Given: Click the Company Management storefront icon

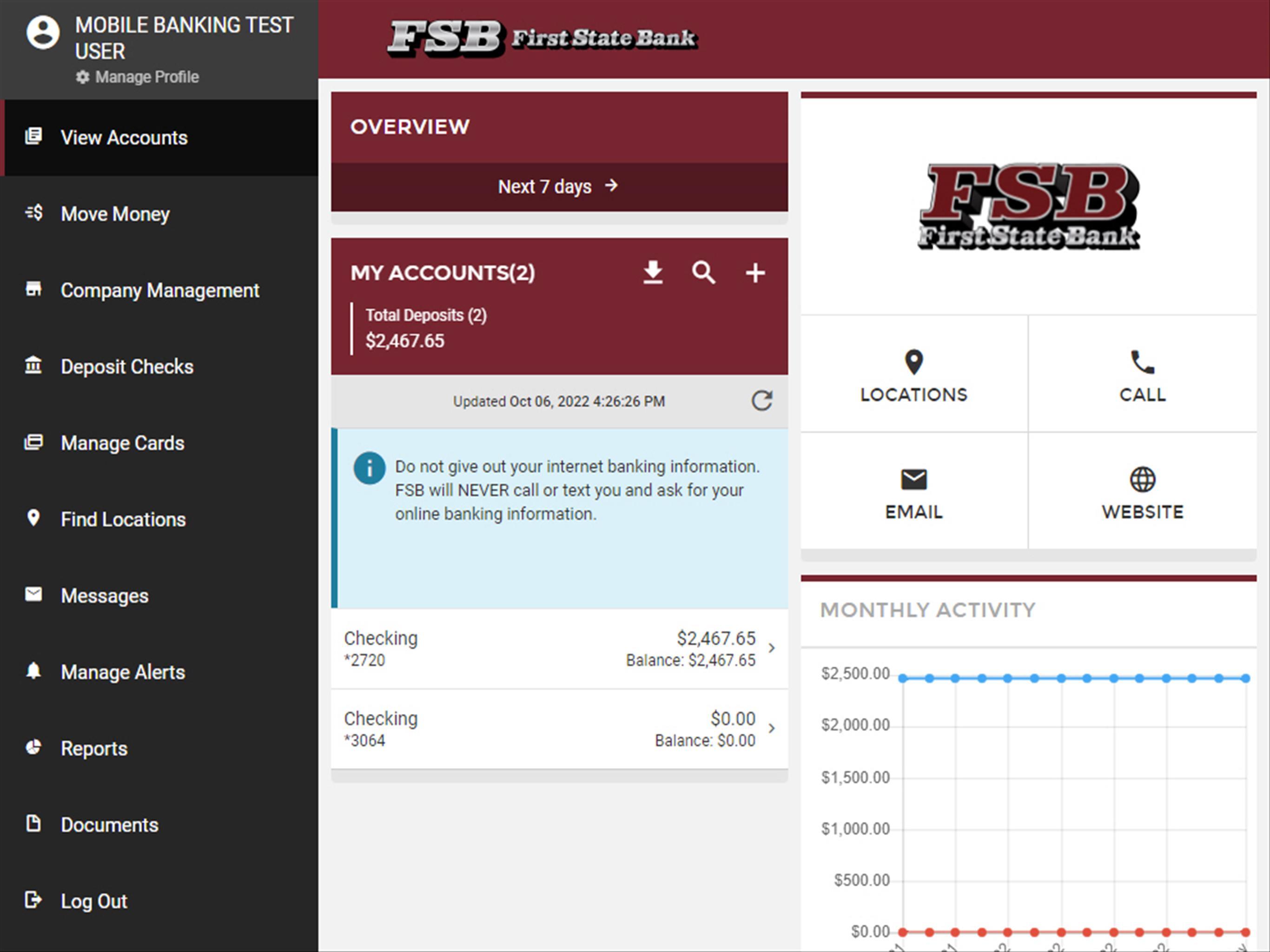Looking at the screenshot, I should 33,289.
